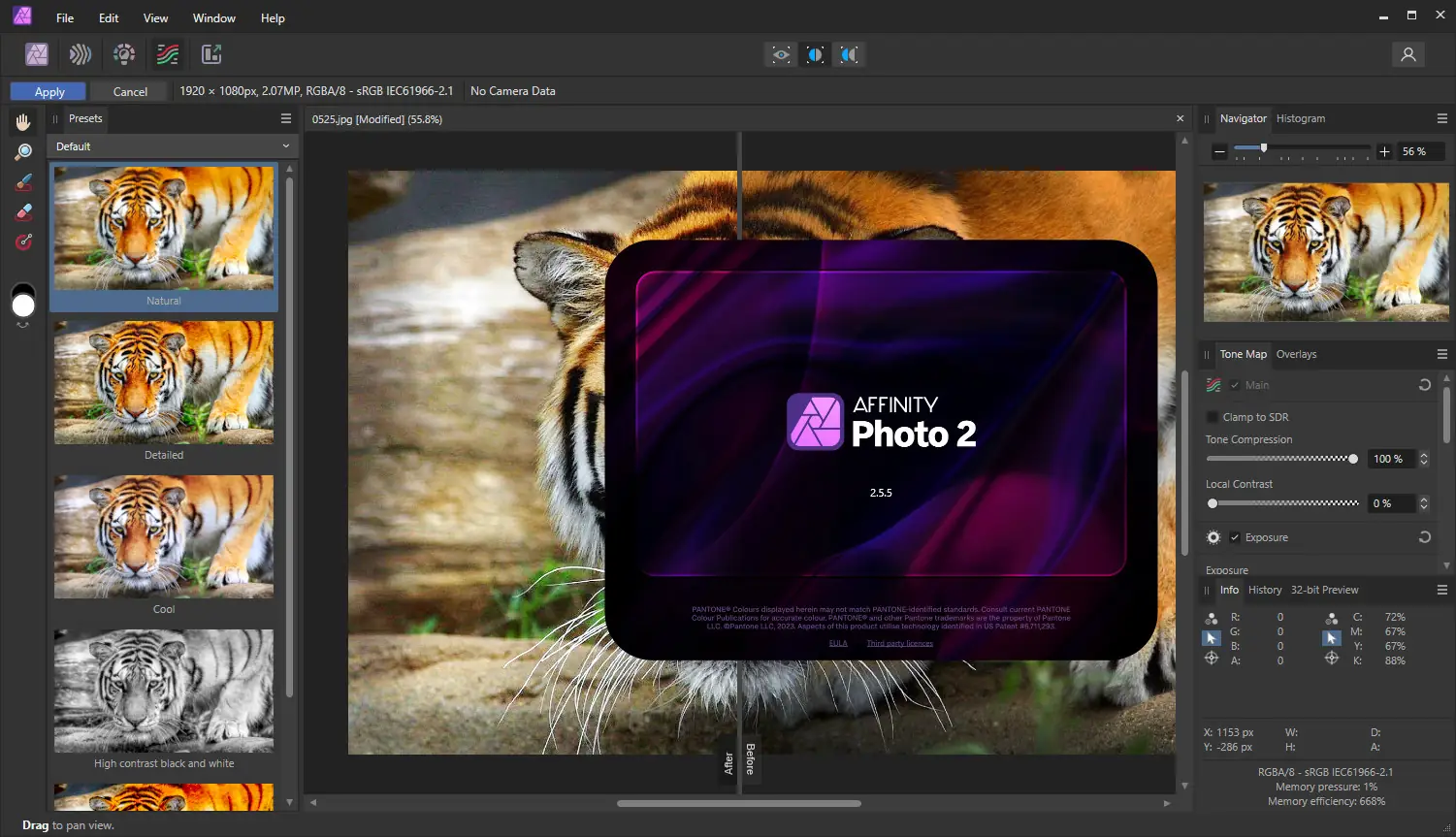This screenshot has width=1456, height=837.
Task: Click the zoom out minus in Navigator
Action: tap(1220, 151)
